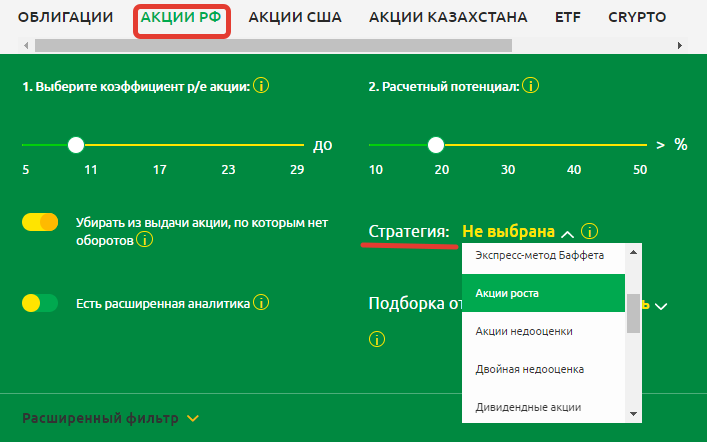Collapse the Стратегия 'Не выбрана' dropdown
The image size is (707, 442).
pyautogui.click(x=568, y=233)
